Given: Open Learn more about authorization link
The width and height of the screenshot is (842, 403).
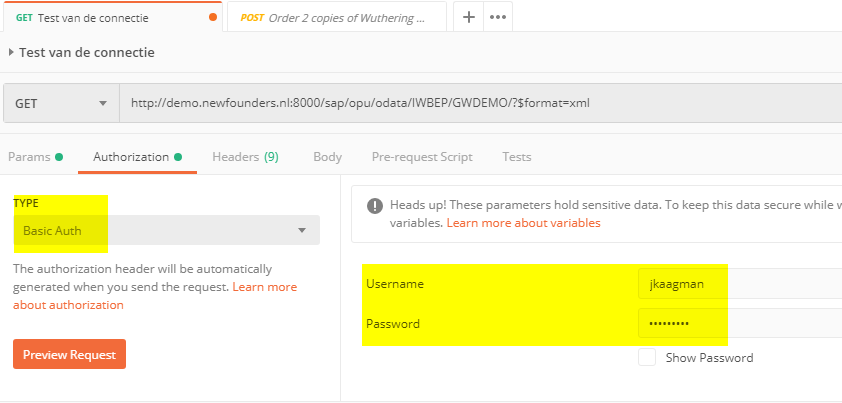Looking at the screenshot, I should pos(155,296).
